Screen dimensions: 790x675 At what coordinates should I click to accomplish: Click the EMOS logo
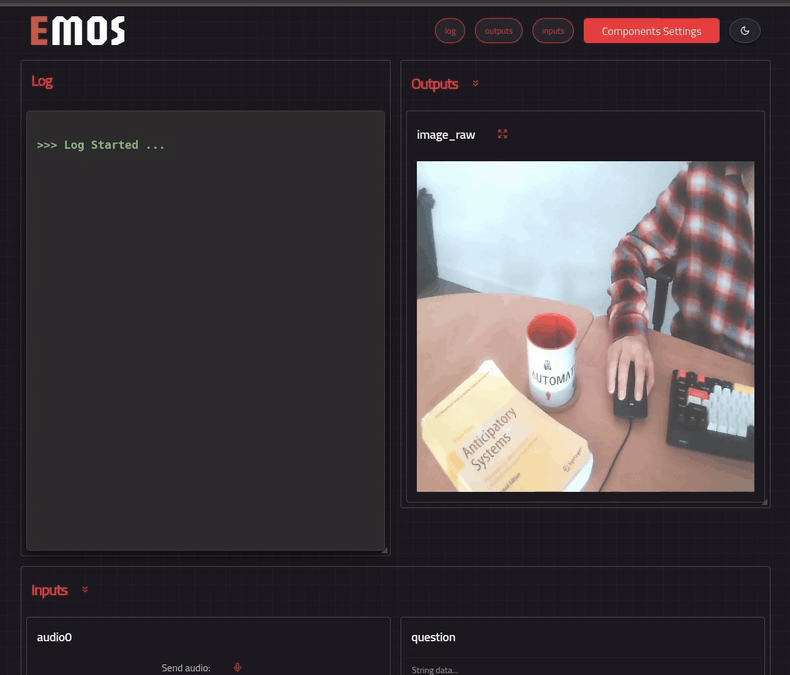coord(78,31)
